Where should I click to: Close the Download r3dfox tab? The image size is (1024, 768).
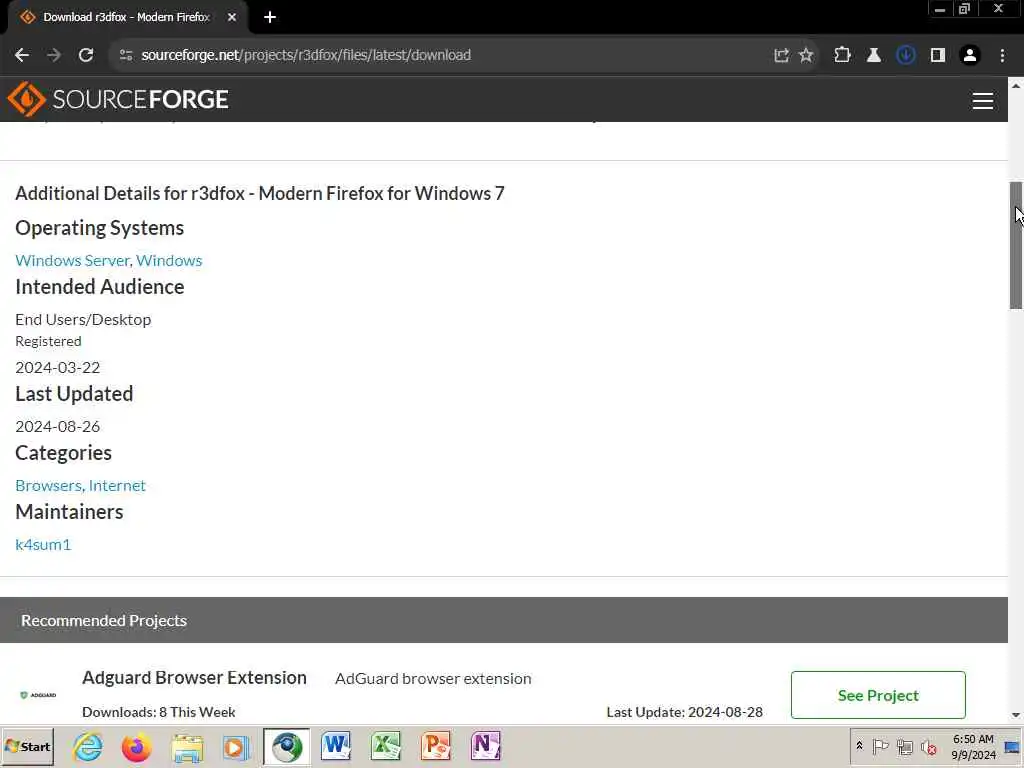coord(232,18)
